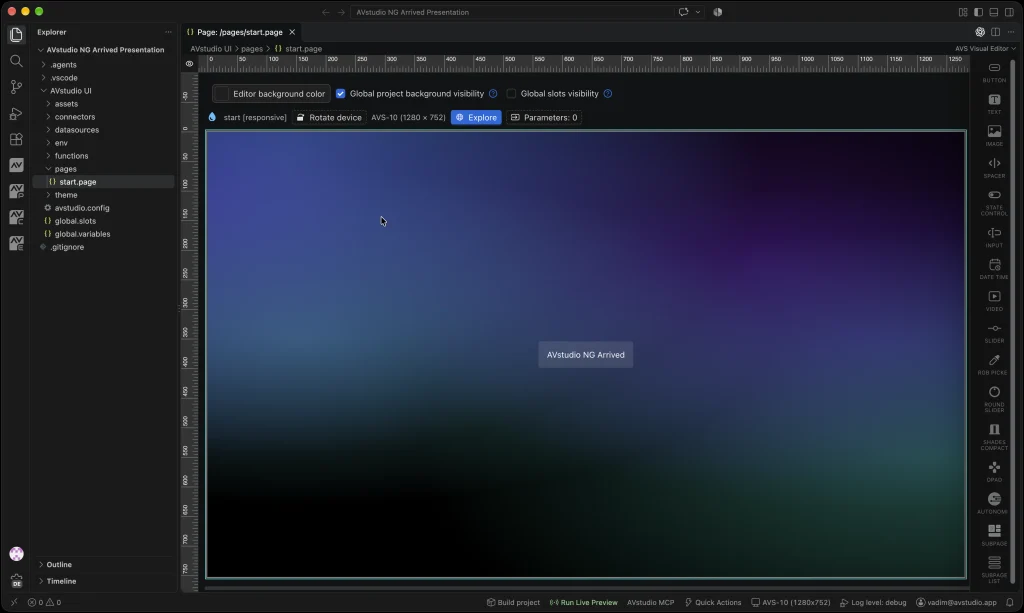
Task: Click the AVstudio NG Arrived canvas button
Action: point(585,354)
